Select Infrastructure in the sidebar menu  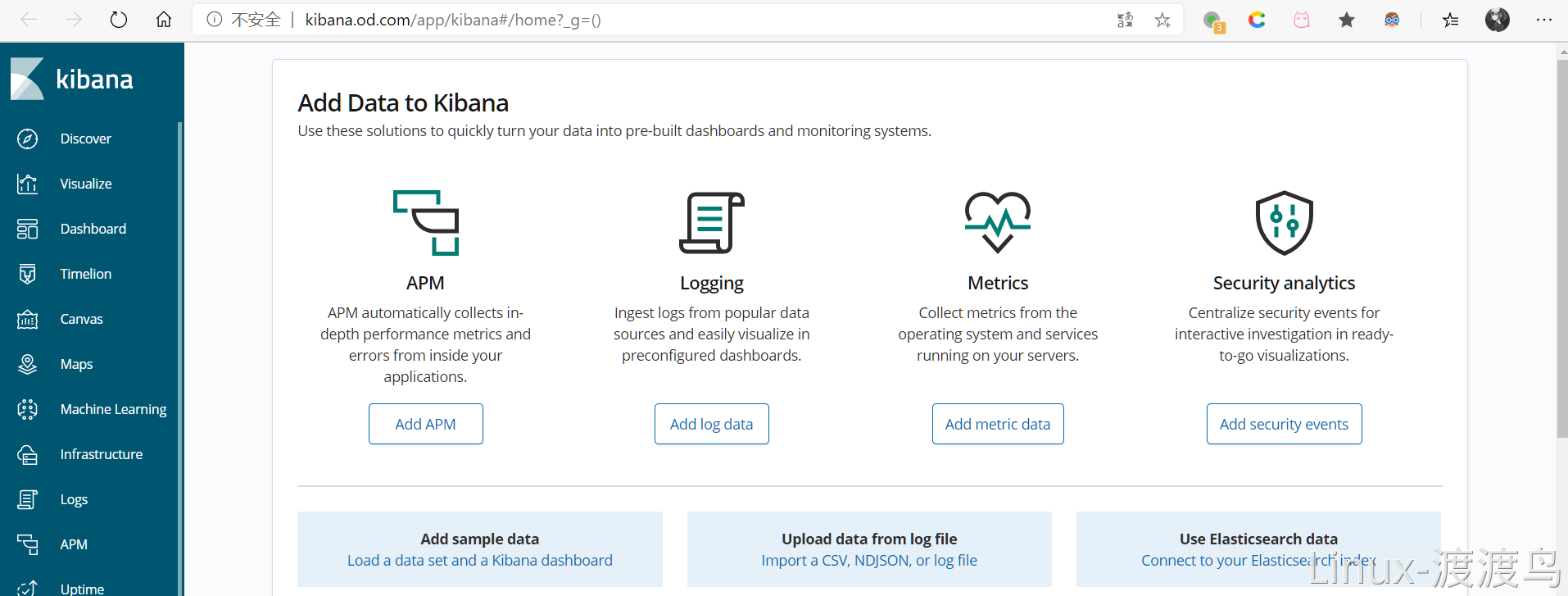click(102, 454)
